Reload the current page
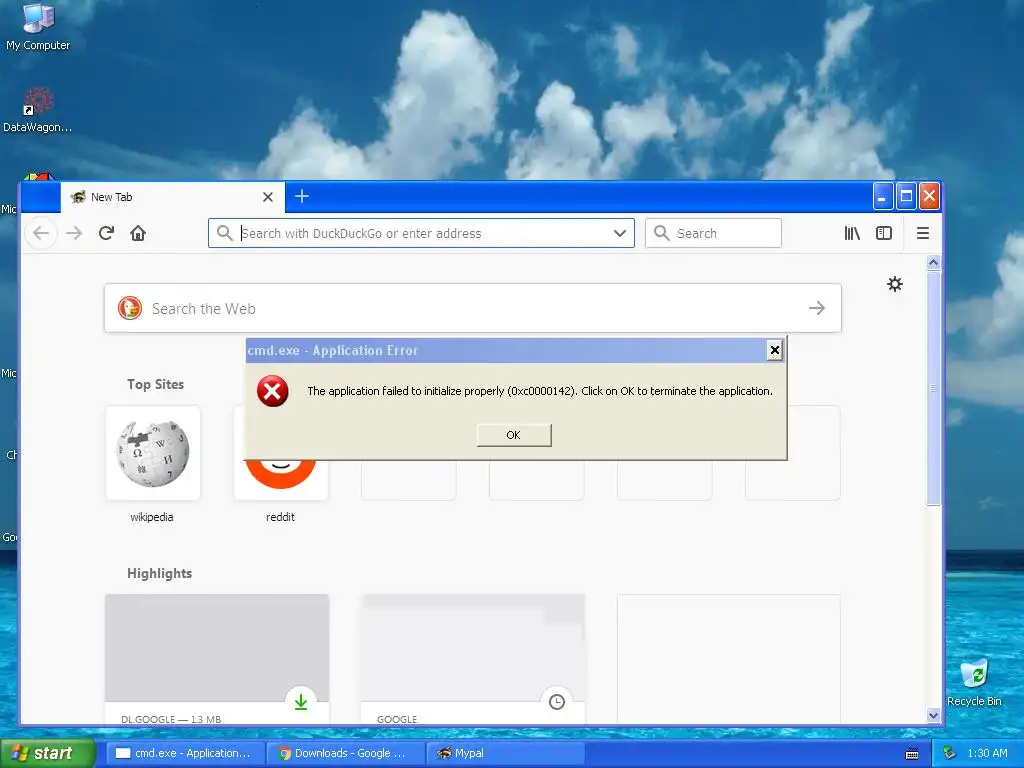The image size is (1024, 768). (x=106, y=233)
